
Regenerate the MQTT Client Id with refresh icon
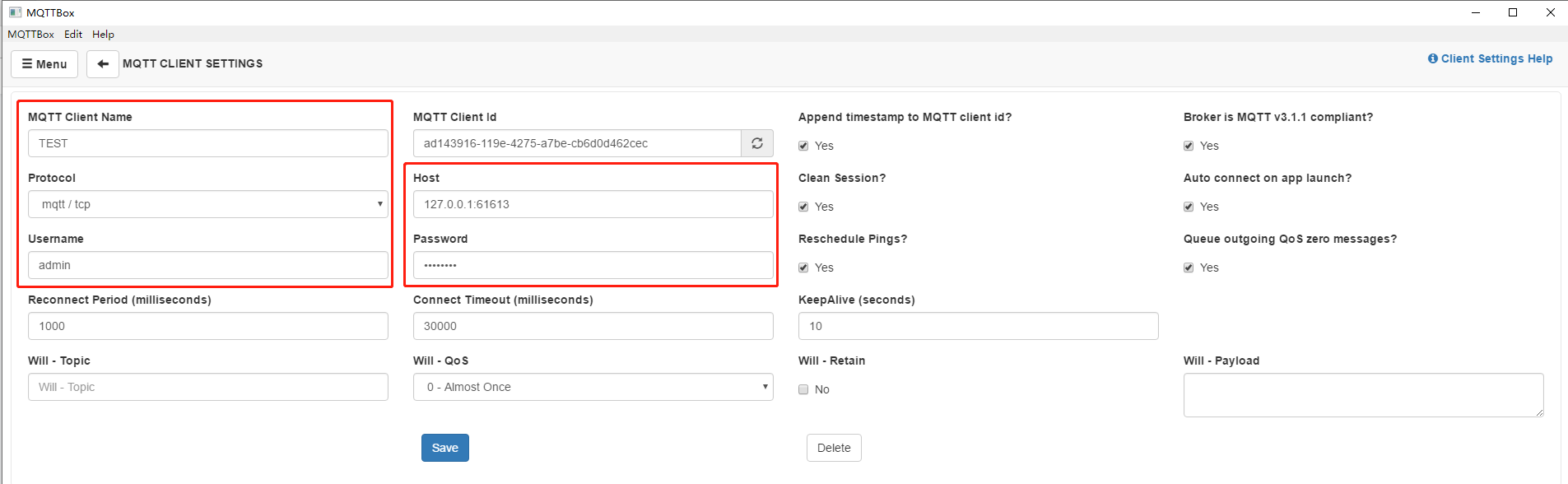pos(757,143)
